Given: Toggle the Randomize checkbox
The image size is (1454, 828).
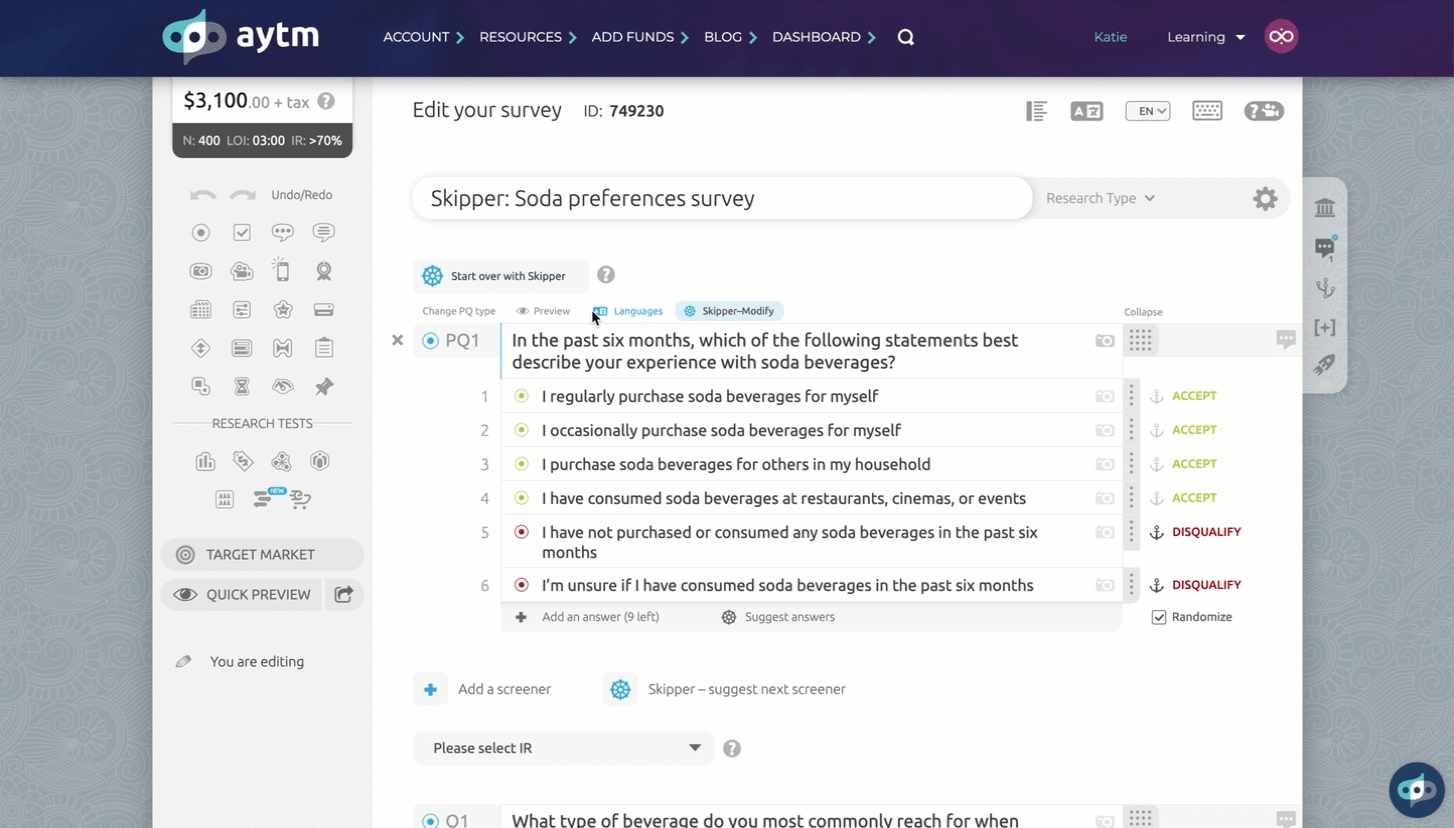Looking at the screenshot, I should [1158, 617].
